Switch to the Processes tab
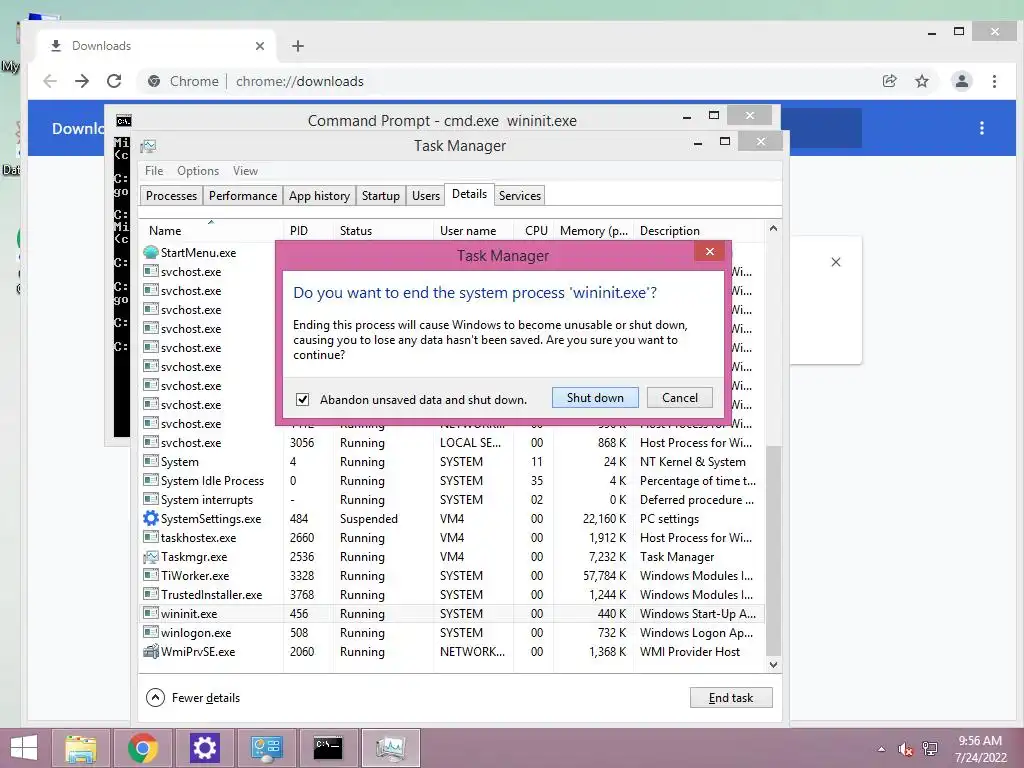The height and width of the screenshot is (768, 1024). pyautogui.click(x=171, y=196)
